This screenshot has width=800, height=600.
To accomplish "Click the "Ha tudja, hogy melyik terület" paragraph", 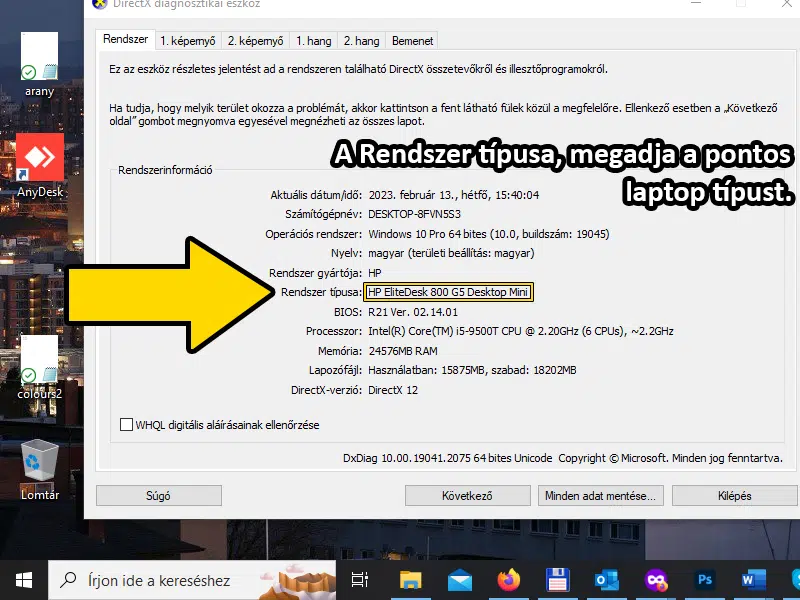I will tap(443, 115).
